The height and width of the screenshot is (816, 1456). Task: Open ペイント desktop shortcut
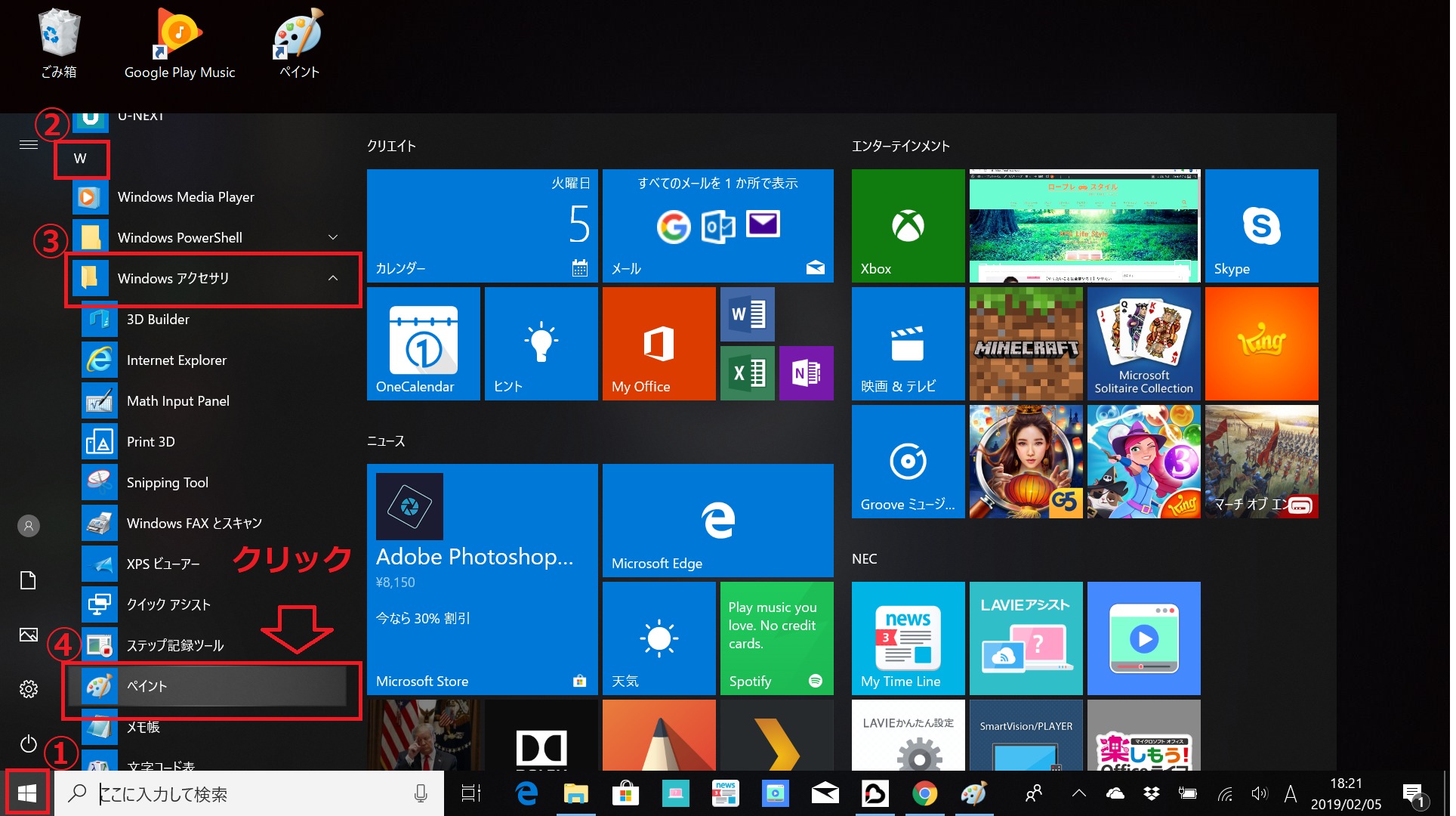(299, 43)
